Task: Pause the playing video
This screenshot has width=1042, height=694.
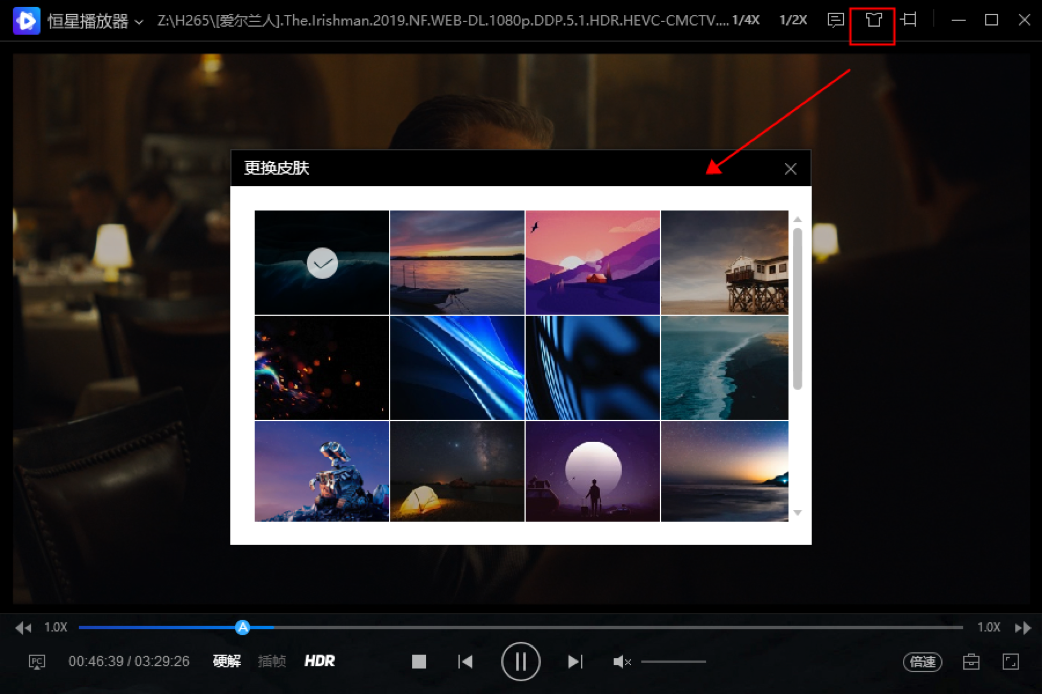Action: tap(520, 661)
